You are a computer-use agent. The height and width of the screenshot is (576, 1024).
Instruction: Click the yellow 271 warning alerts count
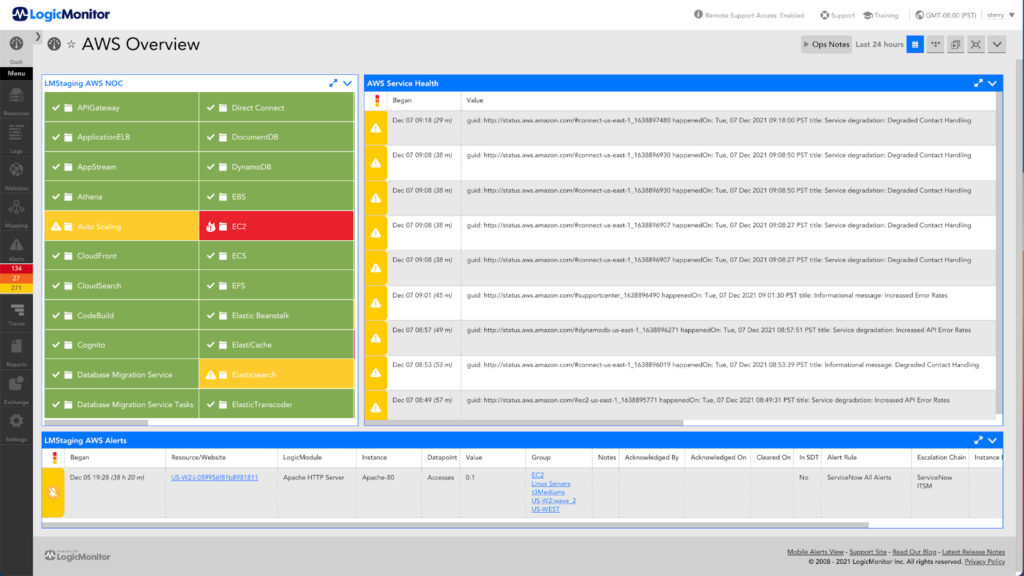(x=16, y=288)
